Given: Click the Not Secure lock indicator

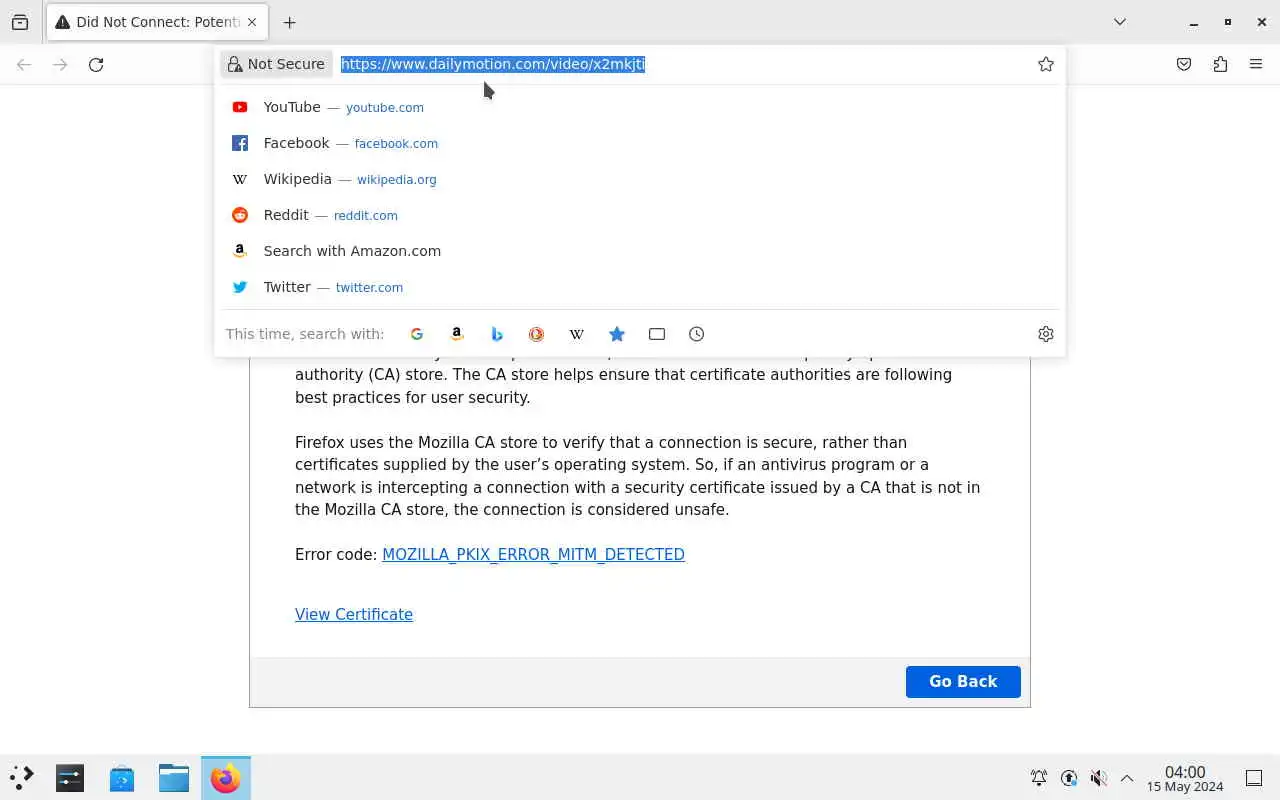Looking at the screenshot, I should coord(276,64).
